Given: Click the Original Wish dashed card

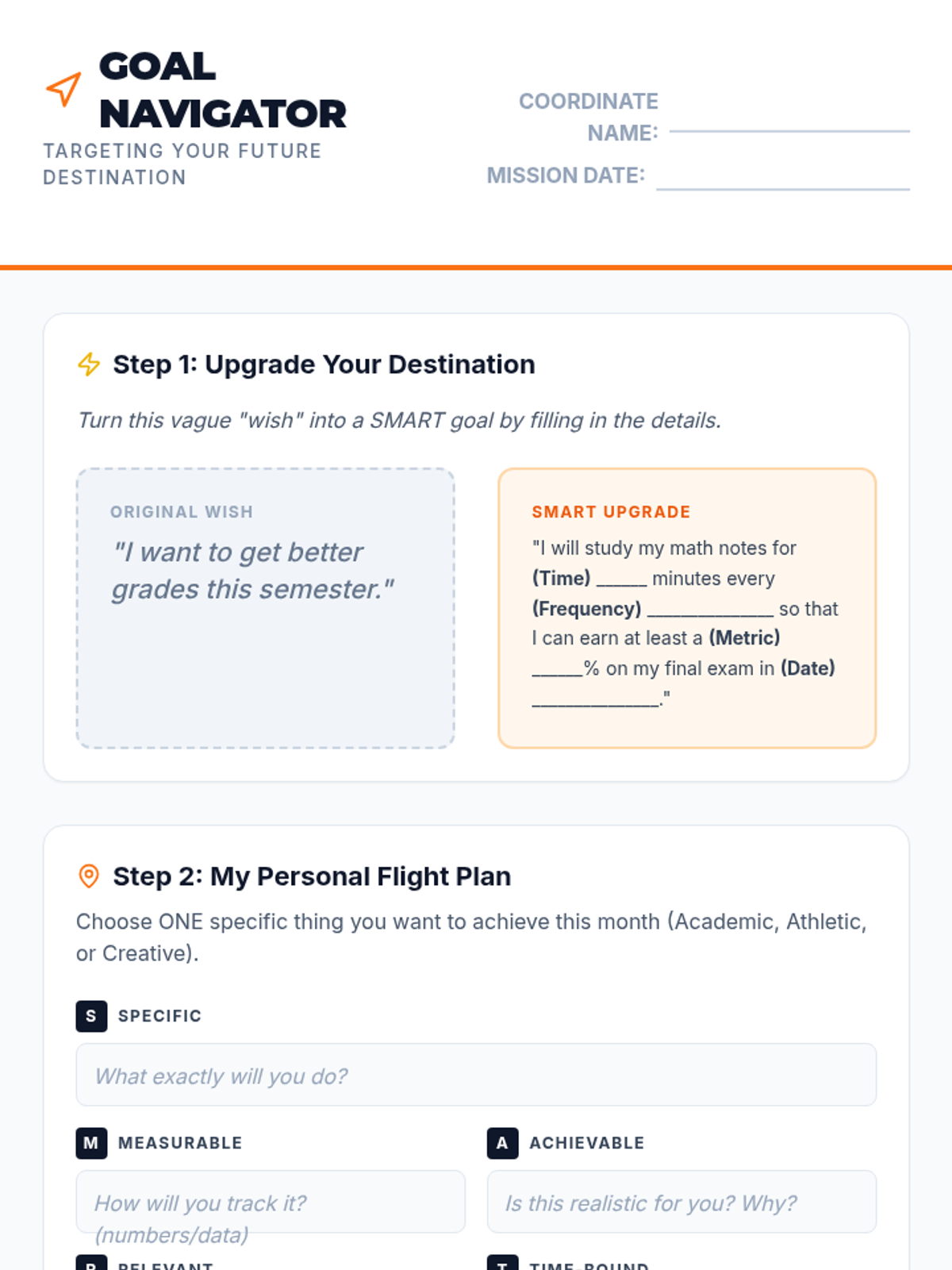Looking at the screenshot, I should [x=265, y=608].
